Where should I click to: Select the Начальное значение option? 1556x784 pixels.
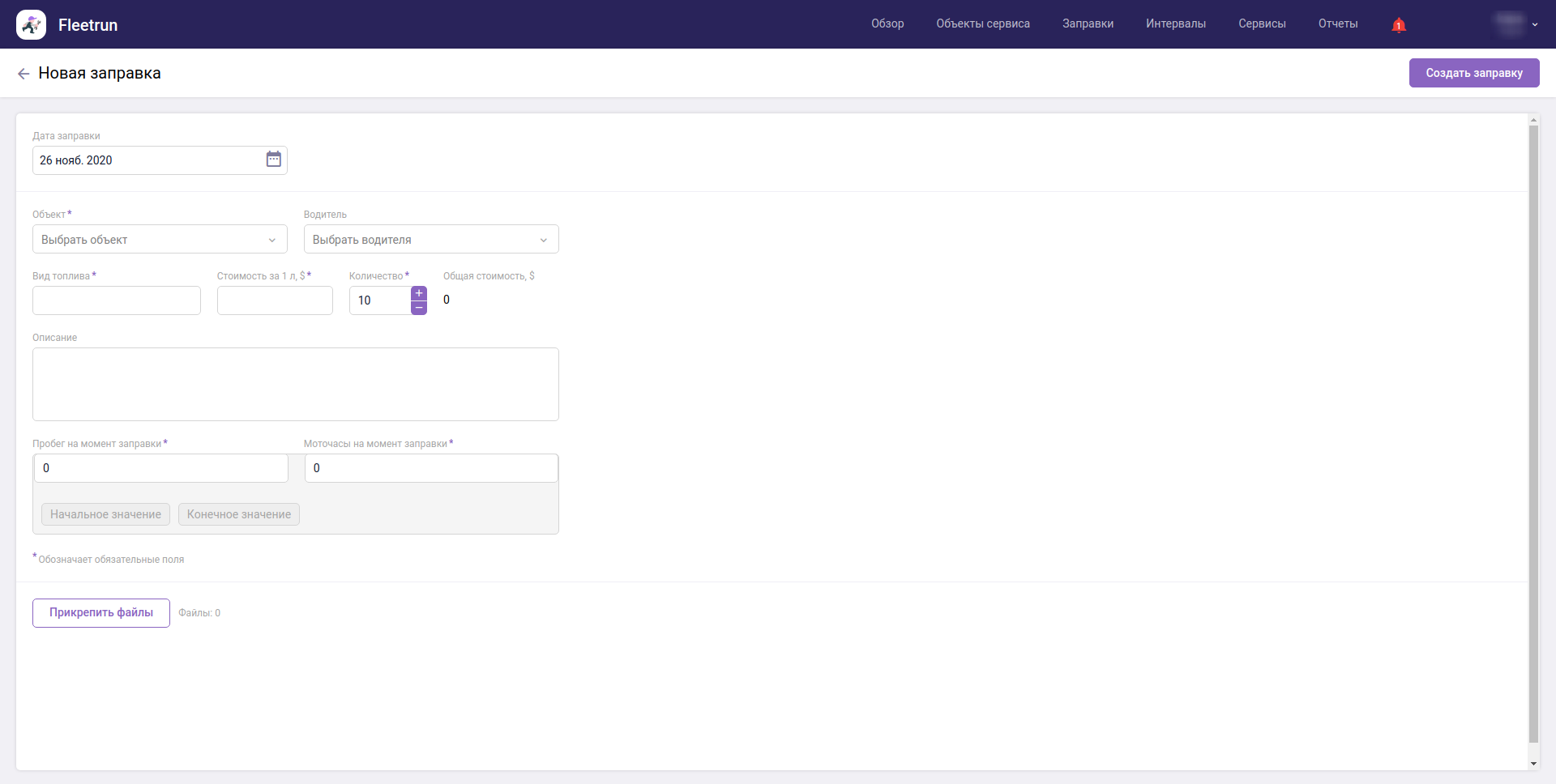coord(105,514)
